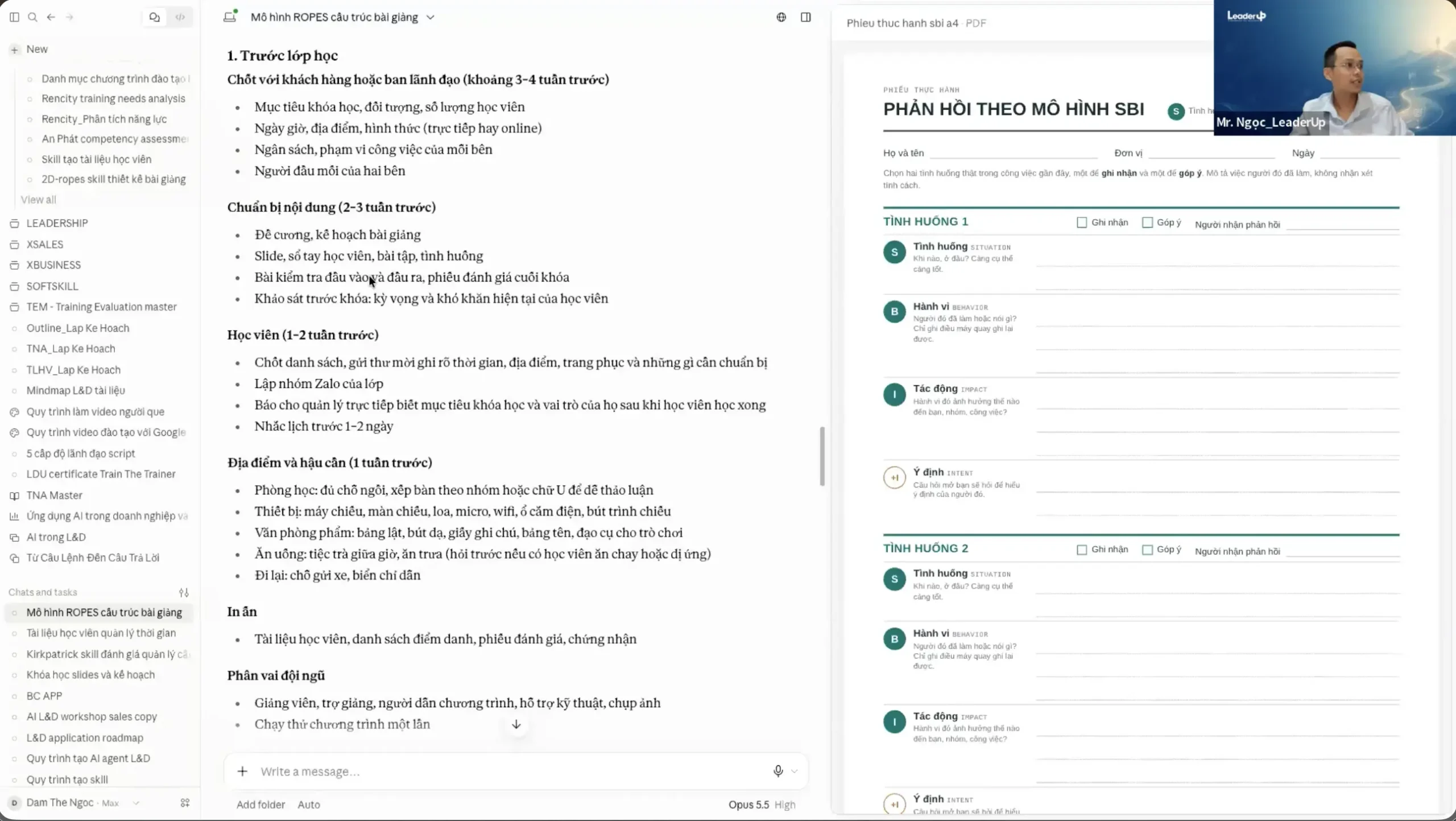Expand the chat title dropdown chevron
Image resolution: width=1456 pixels, height=821 pixels.
431,17
